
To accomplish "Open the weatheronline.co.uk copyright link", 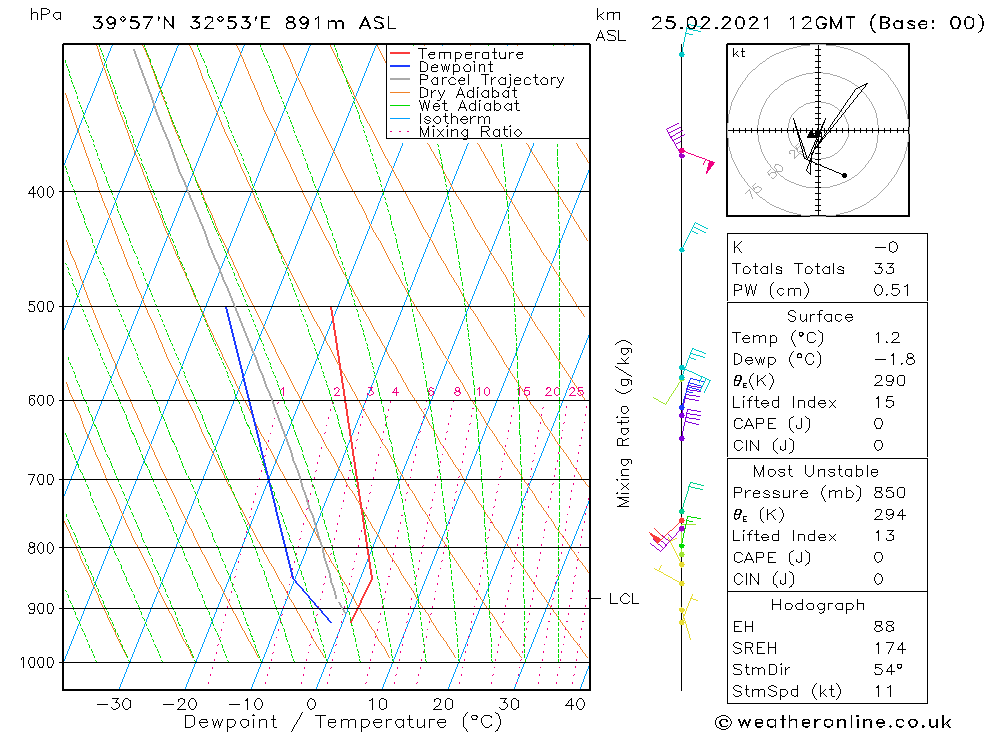I will (x=833, y=722).
